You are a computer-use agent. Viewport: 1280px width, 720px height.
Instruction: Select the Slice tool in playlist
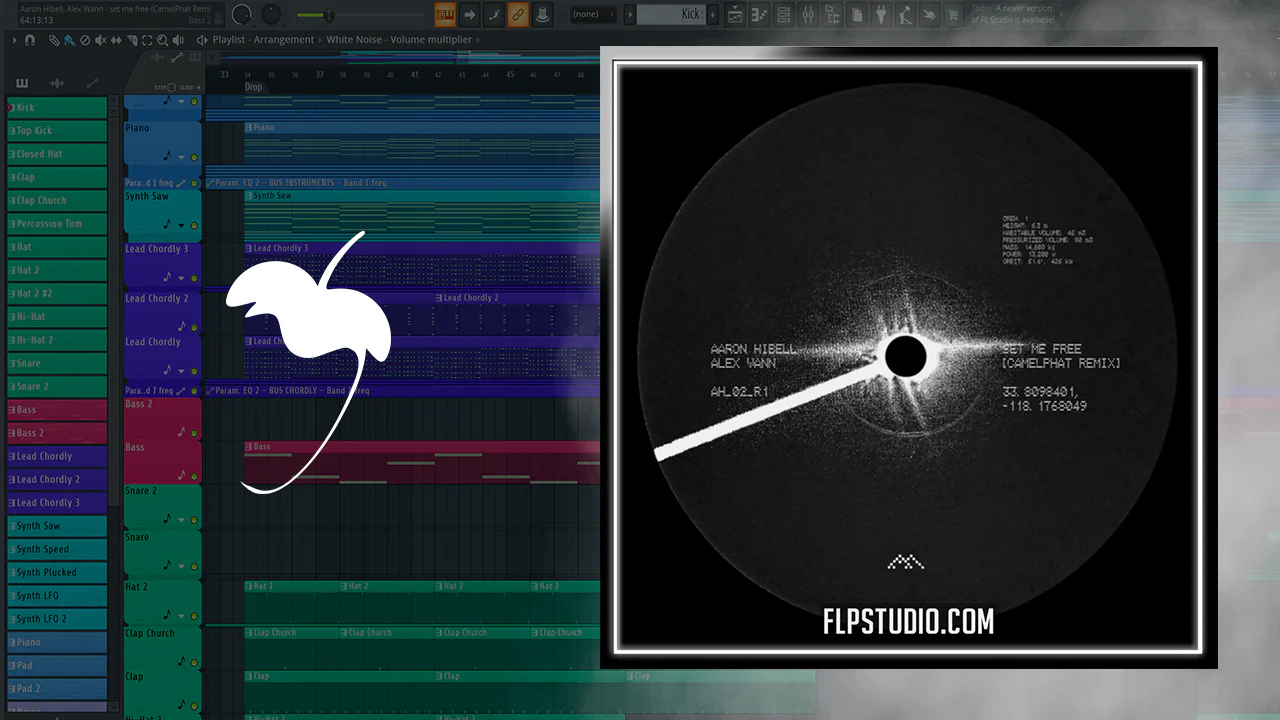[132, 40]
